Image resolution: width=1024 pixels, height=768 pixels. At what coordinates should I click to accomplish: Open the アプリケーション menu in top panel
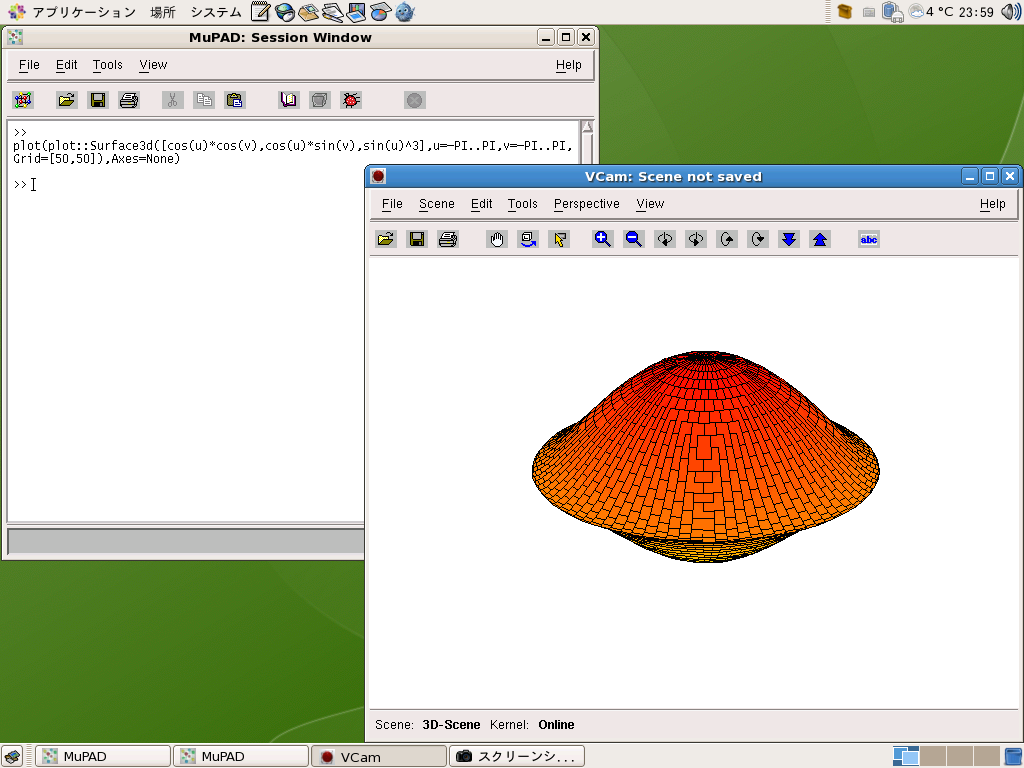point(83,12)
